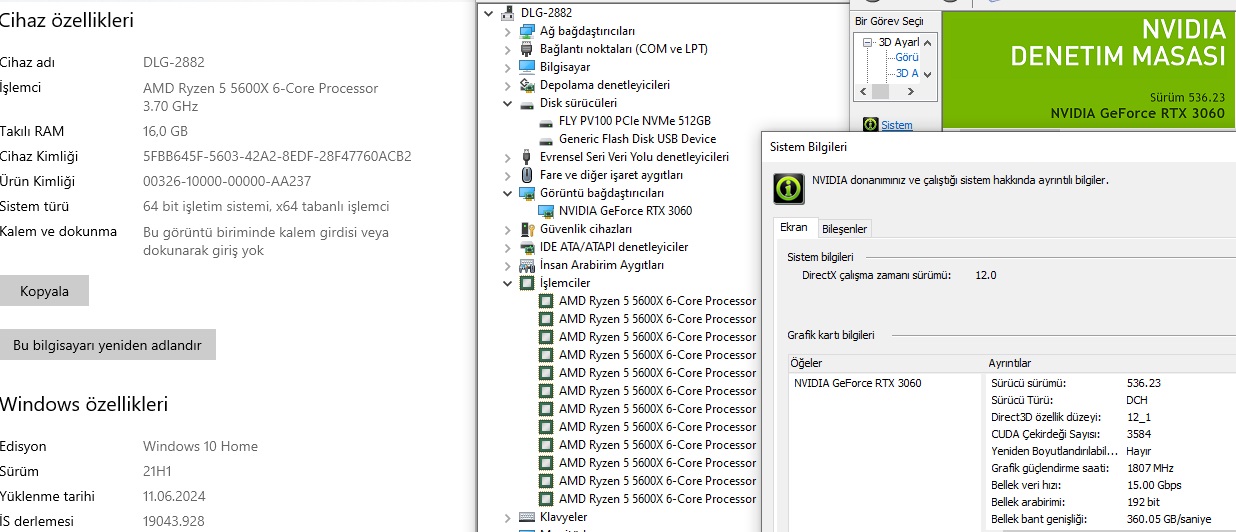This screenshot has width=1236, height=532.
Task: Click the Güvenlik cihazları security icon
Action: point(527,229)
